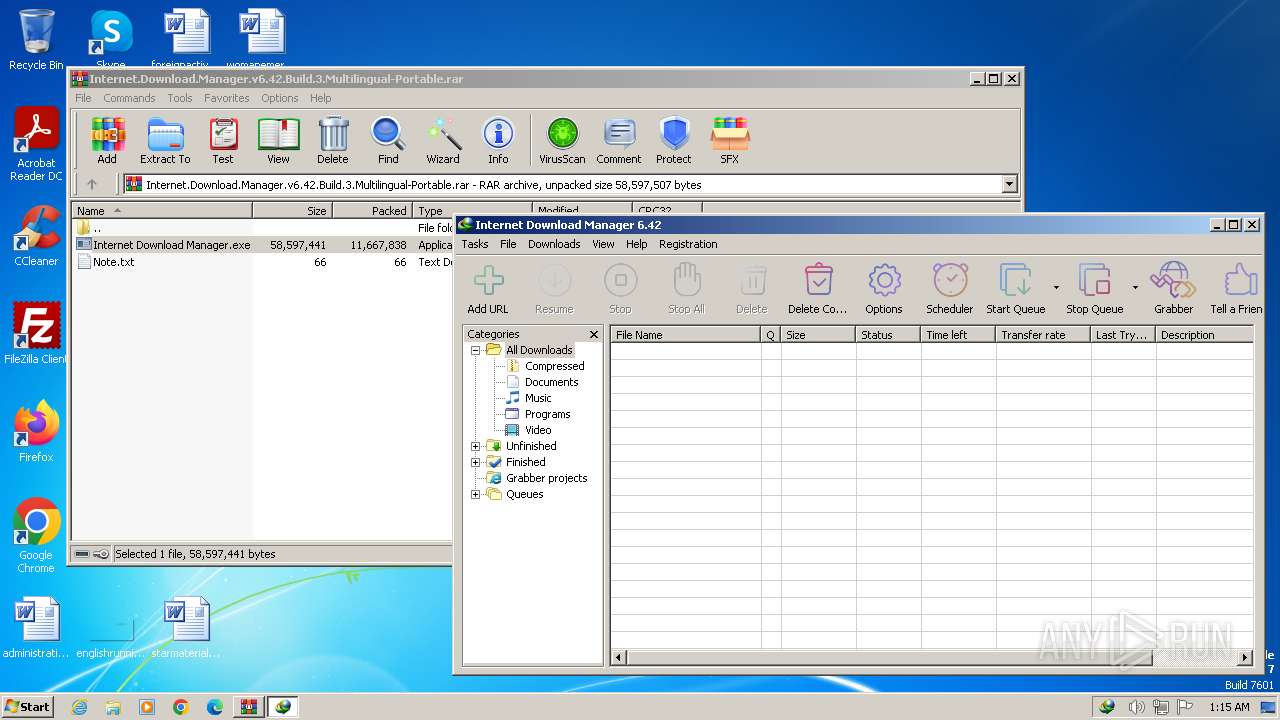Select Internet Download Manager.exe in archive
The height and width of the screenshot is (720, 1280).
(x=171, y=244)
